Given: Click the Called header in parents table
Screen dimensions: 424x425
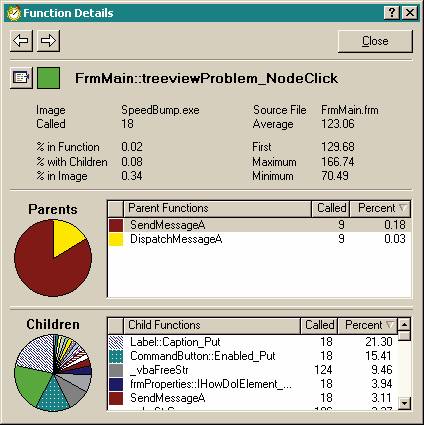Looking at the screenshot, I should [x=331, y=208].
